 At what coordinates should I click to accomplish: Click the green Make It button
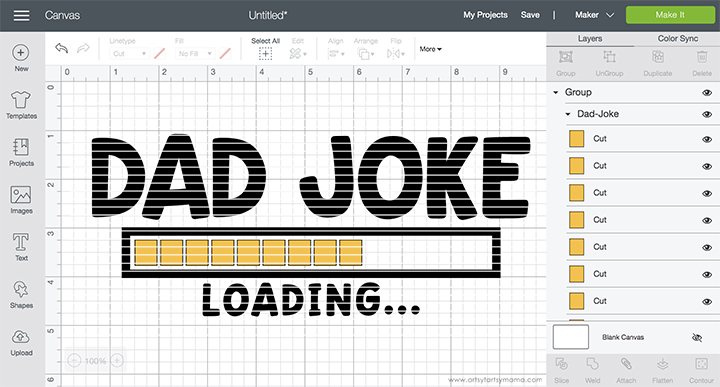click(670, 15)
